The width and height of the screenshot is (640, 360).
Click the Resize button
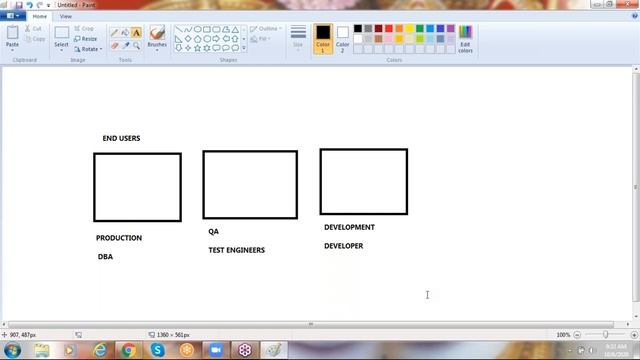coord(86,39)
